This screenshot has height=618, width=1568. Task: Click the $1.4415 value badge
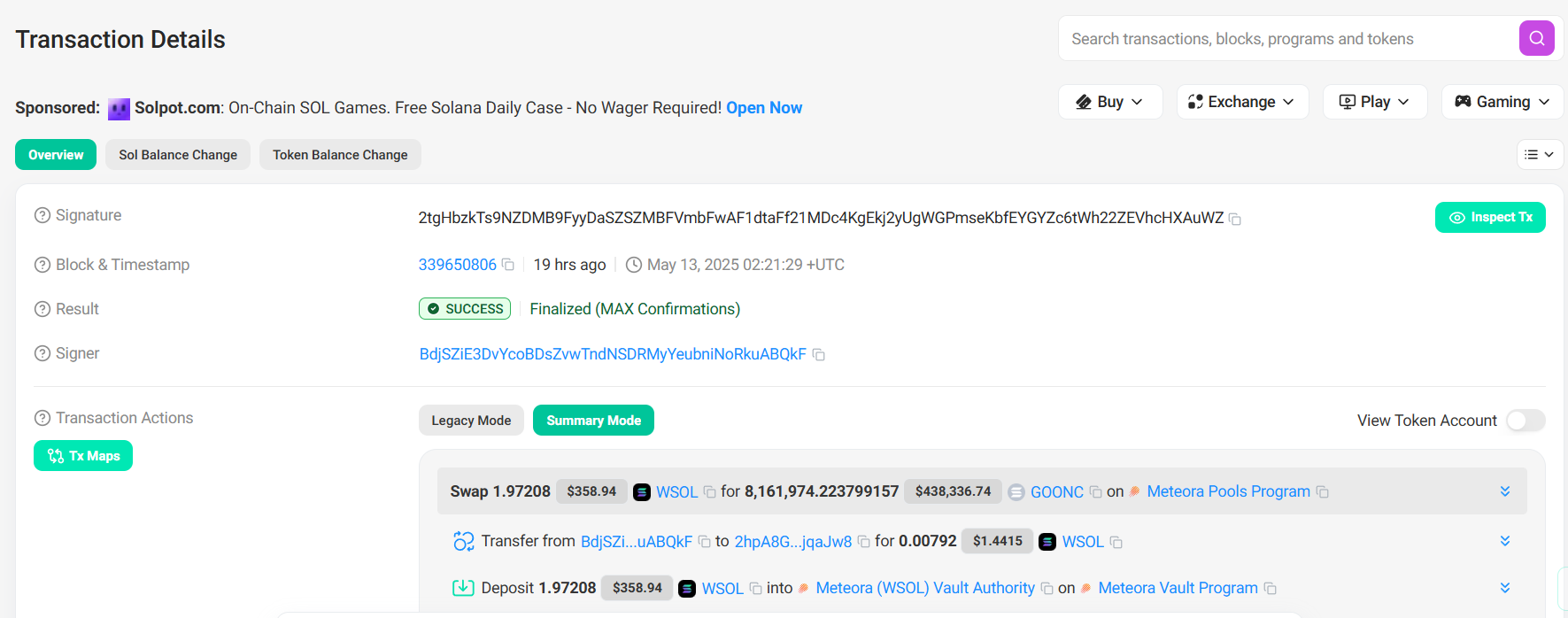998,541
